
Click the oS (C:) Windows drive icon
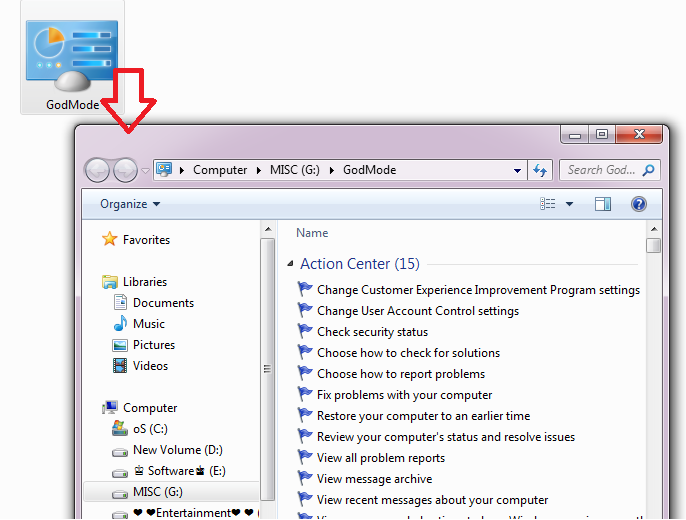pos(119,428)
